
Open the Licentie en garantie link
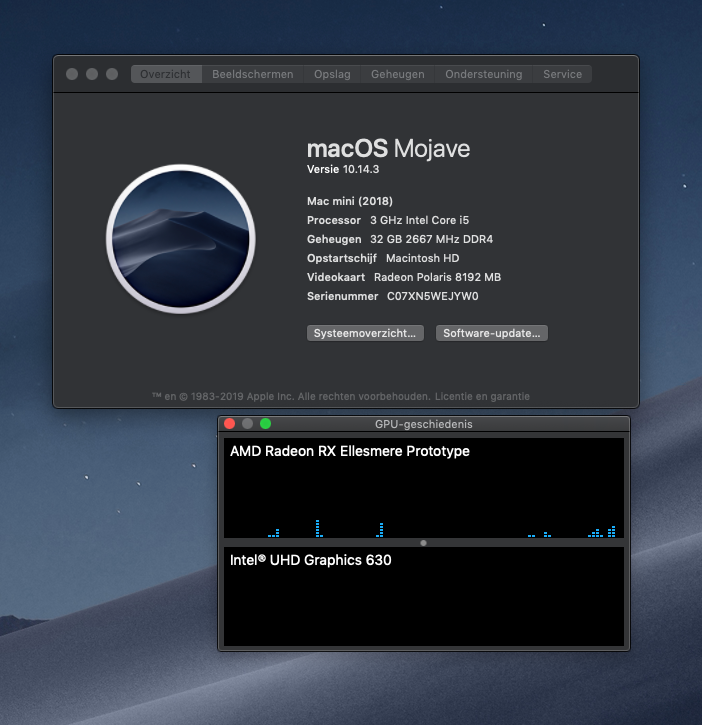coord(482,396)
